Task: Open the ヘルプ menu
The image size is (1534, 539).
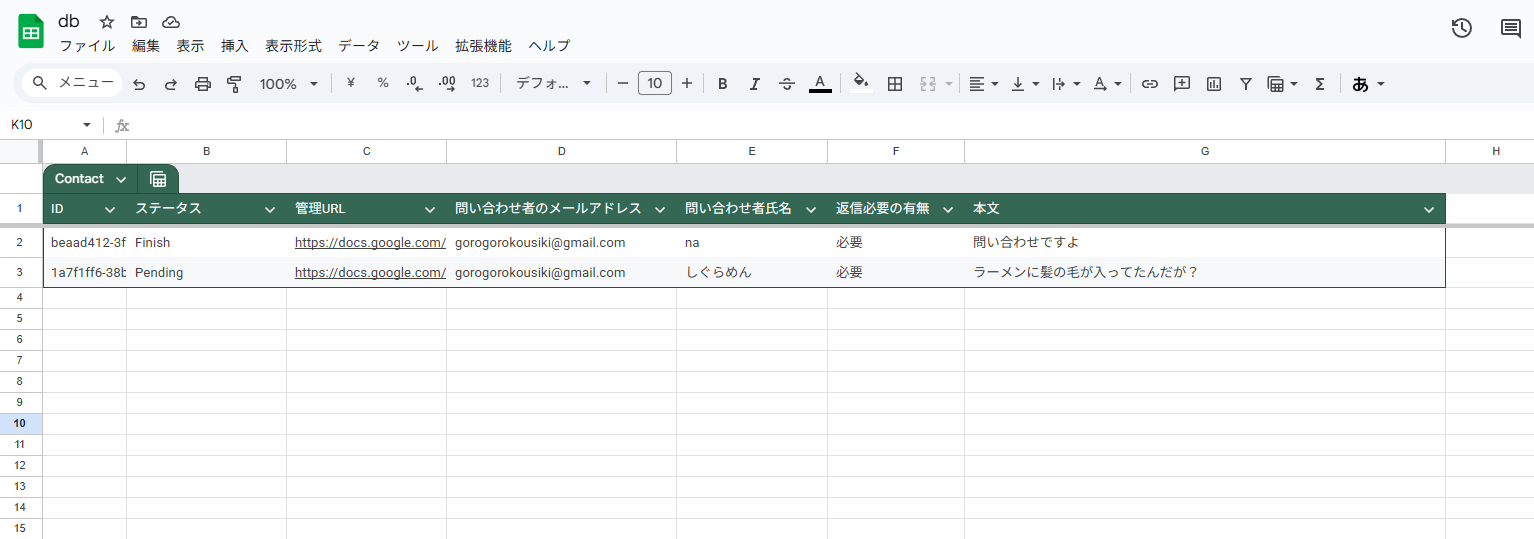Action: [549, 46]
